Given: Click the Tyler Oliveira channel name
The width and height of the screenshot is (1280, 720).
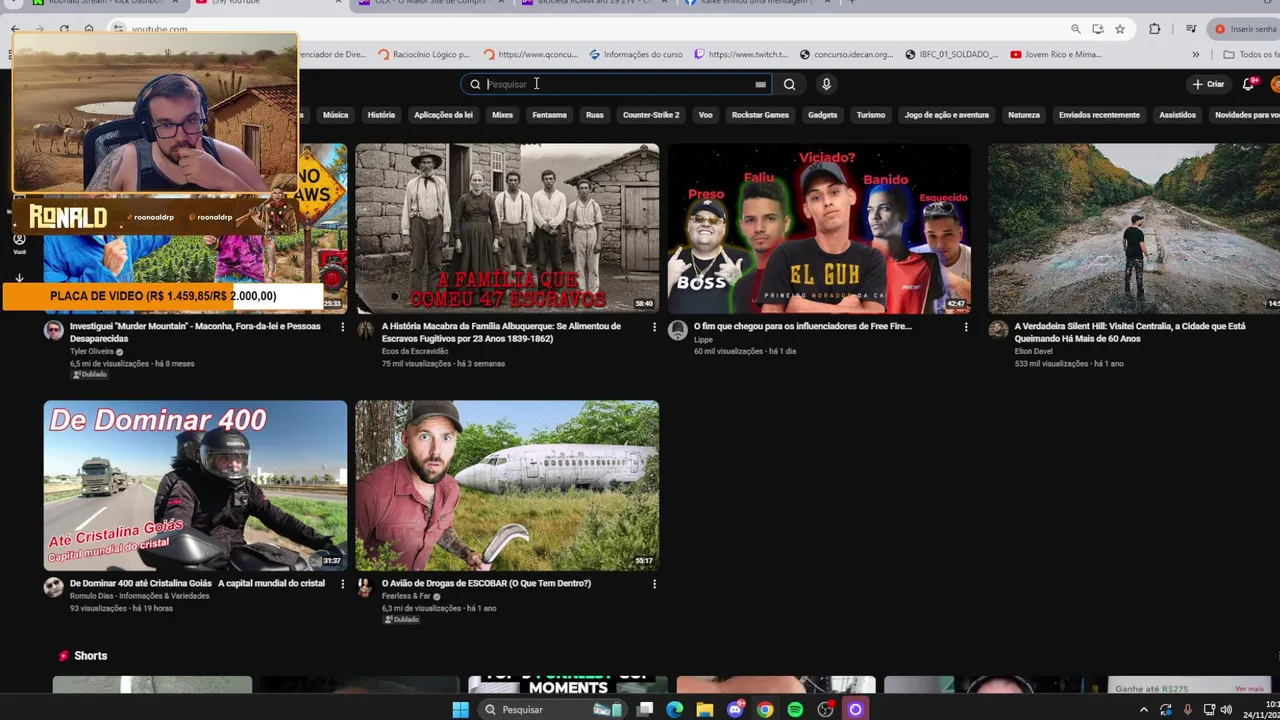Looking at the screenshot, I should [x=92, y=352].
